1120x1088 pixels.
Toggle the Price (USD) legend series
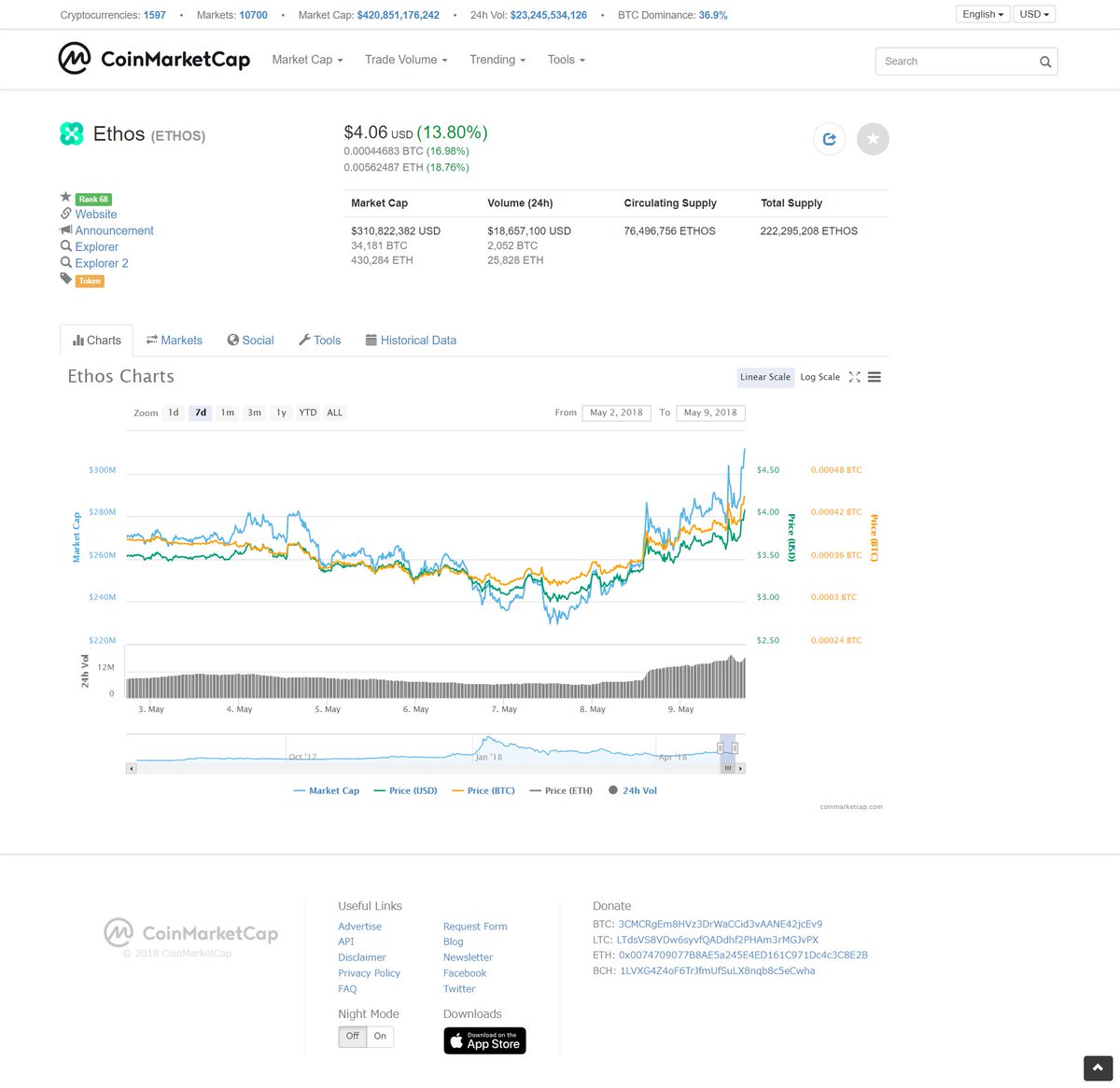pyautogui.click(x=405, y=790)
